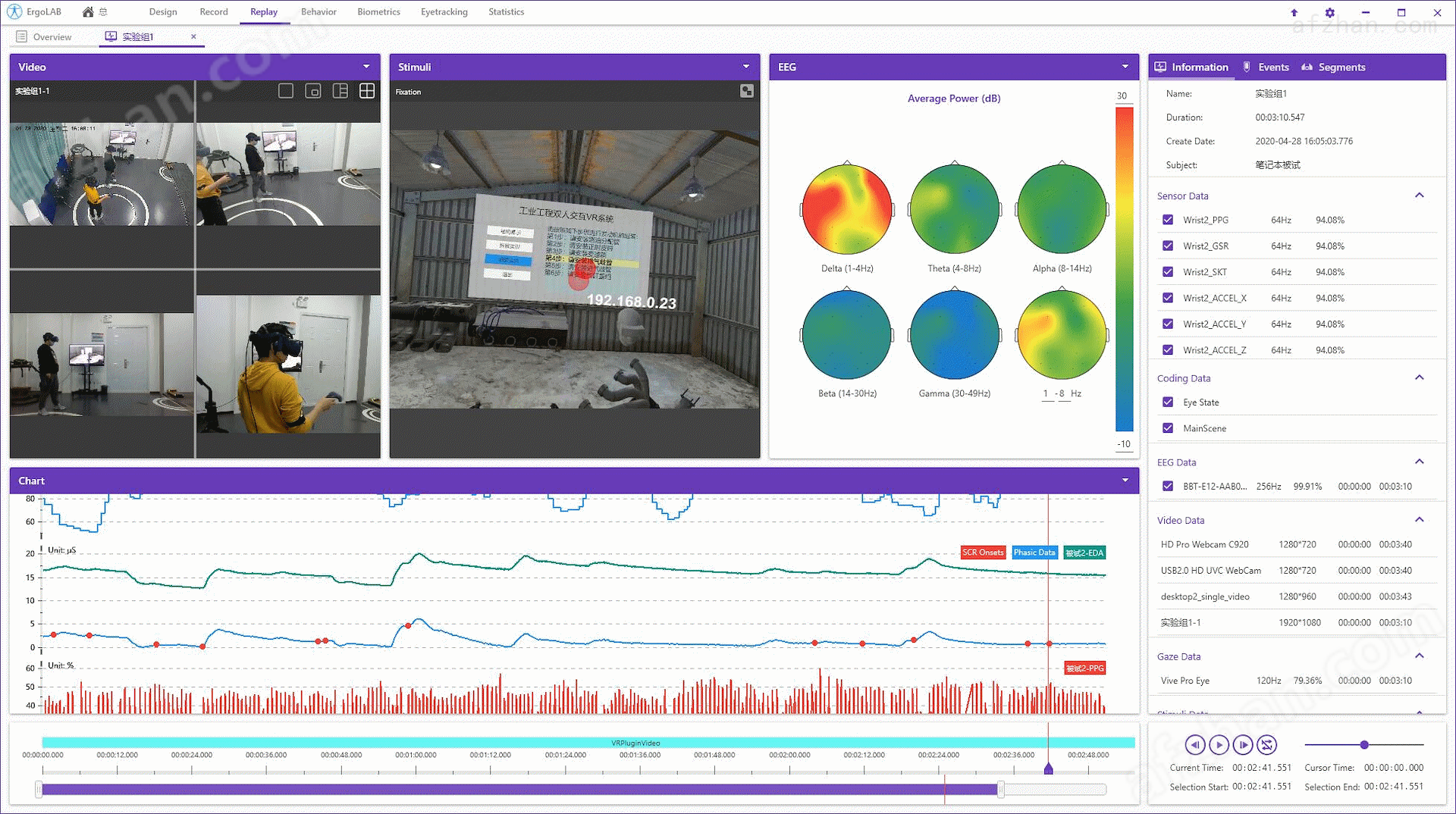This screenshot has height=814, width=1456.
Task: Open the Video panel dropdown arrow
Action: (366, 67)
